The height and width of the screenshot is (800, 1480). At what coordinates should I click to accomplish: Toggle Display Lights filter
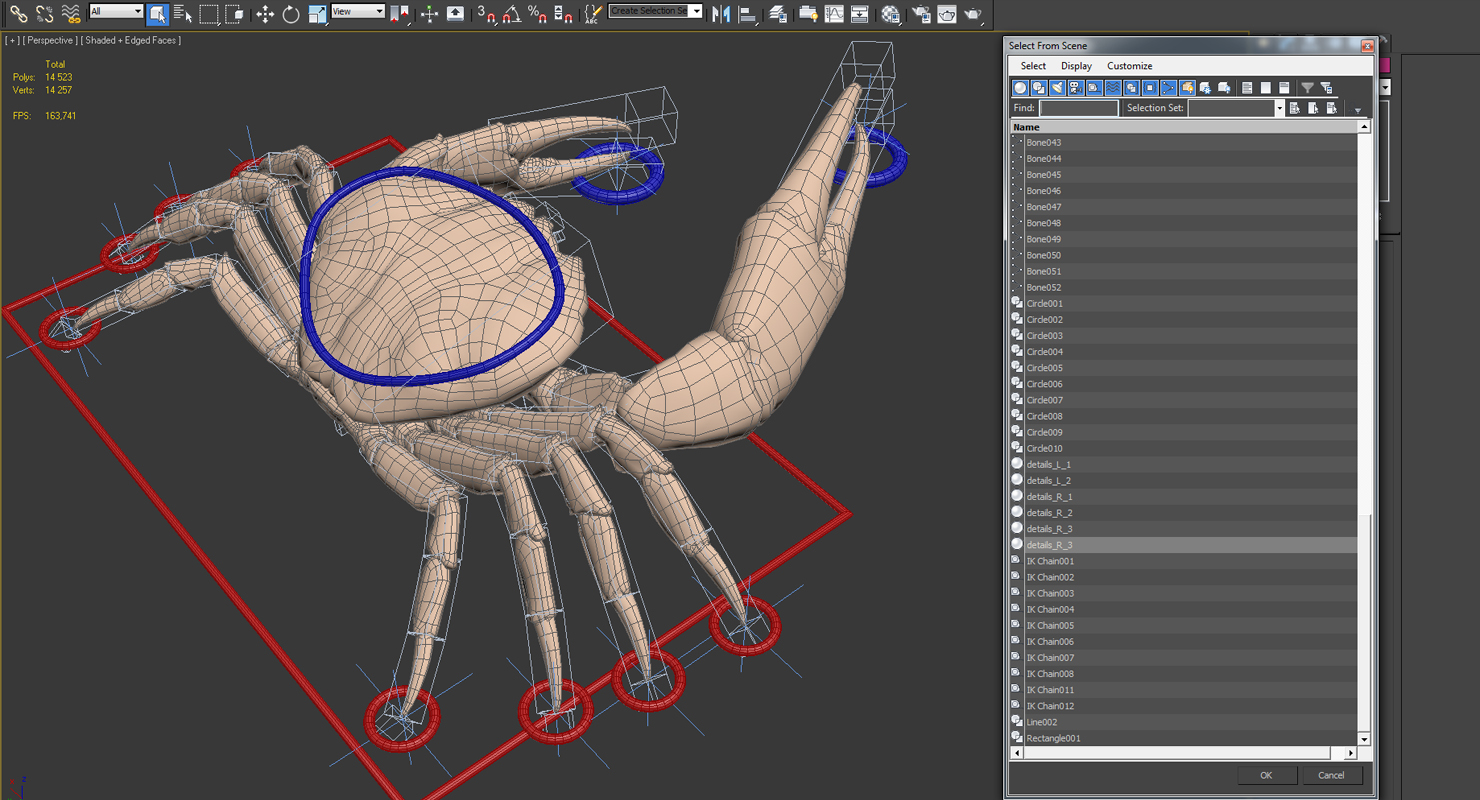[x=1057, y=88]
